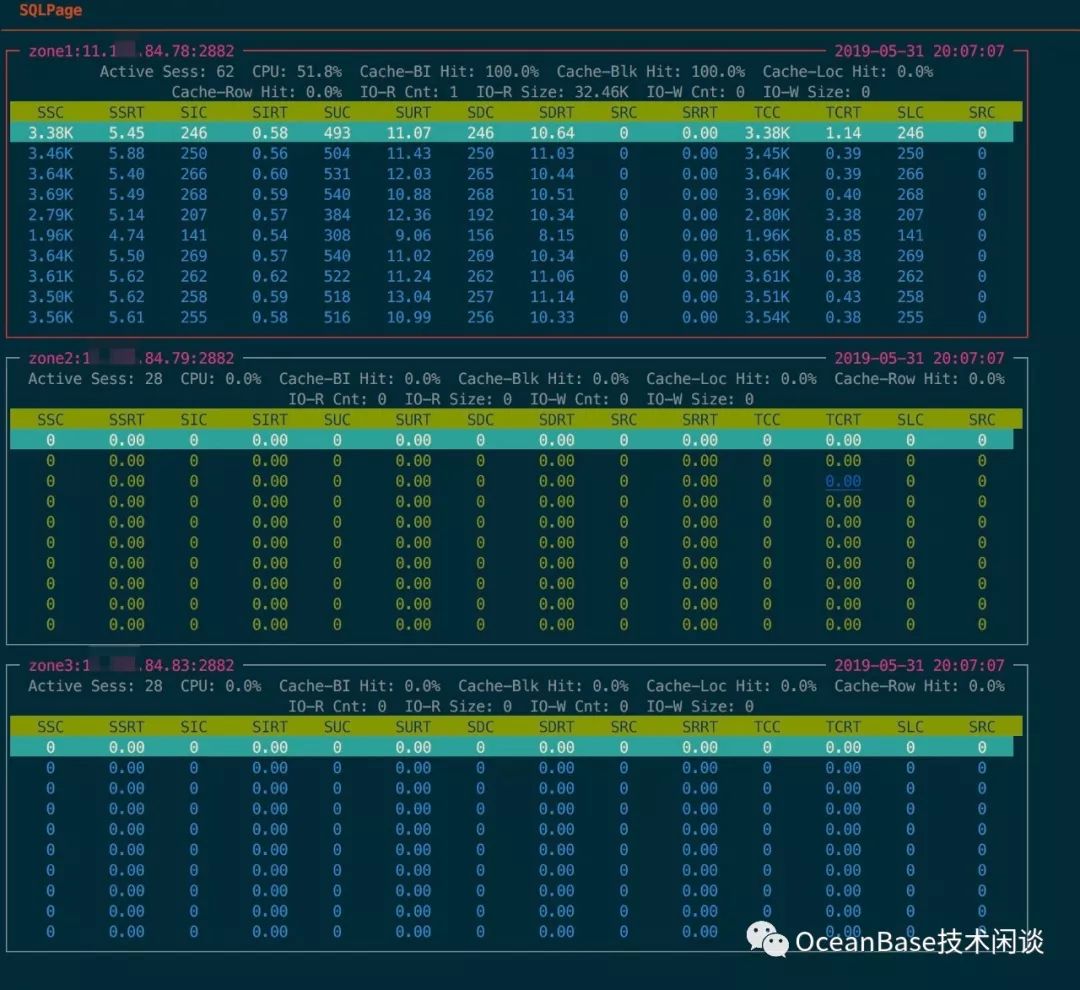Click SURT column header in zone2 table
Image resolution: width=1080 pixels, height=990 pixels.
click(x=413, y=420)
